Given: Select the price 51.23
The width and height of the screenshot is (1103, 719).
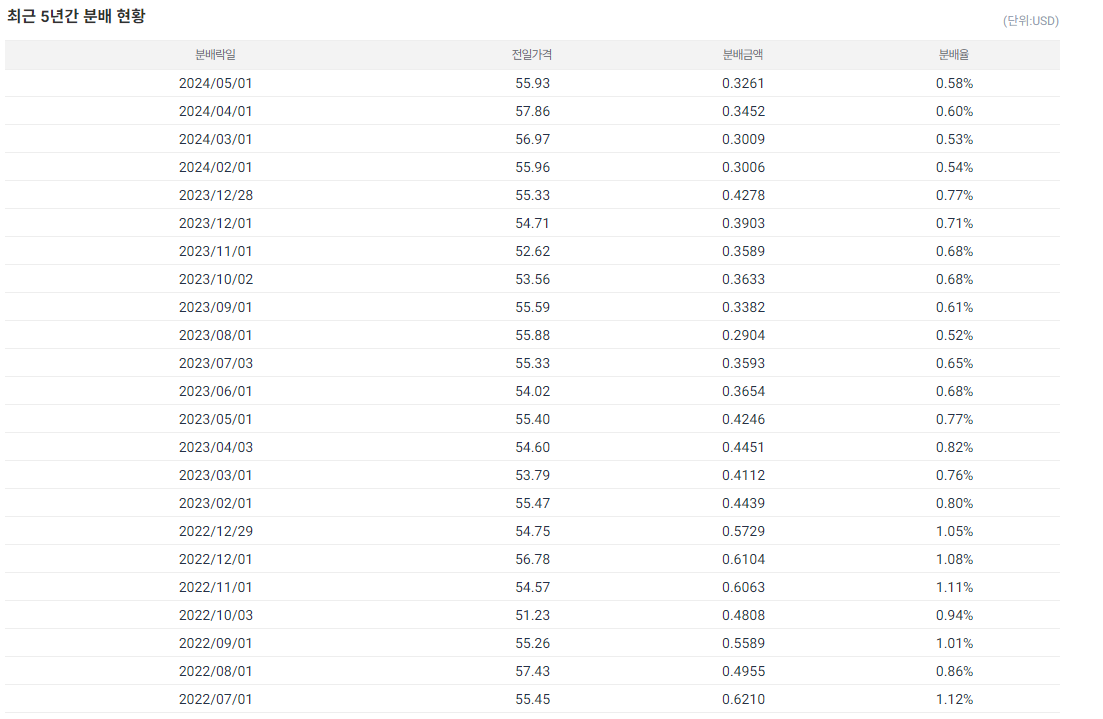Looking at the screenshot, I should [533, 616].
